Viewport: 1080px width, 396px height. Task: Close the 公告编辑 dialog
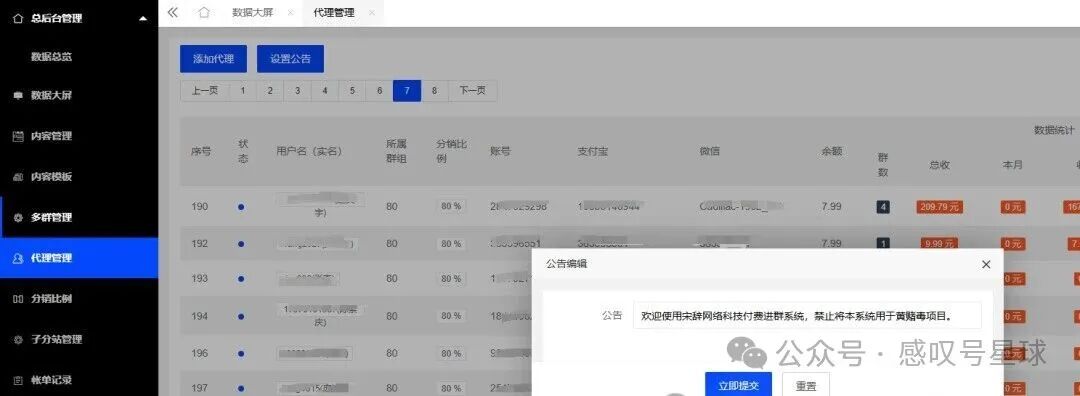click(x=986, y=264)
